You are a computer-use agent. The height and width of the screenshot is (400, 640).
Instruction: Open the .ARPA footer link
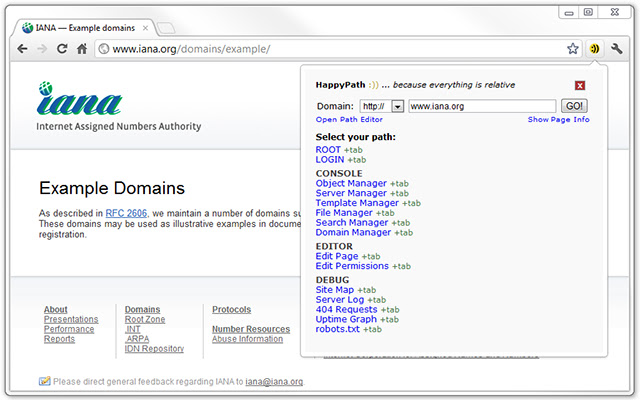pyautogui.click(x=137, y=339)
